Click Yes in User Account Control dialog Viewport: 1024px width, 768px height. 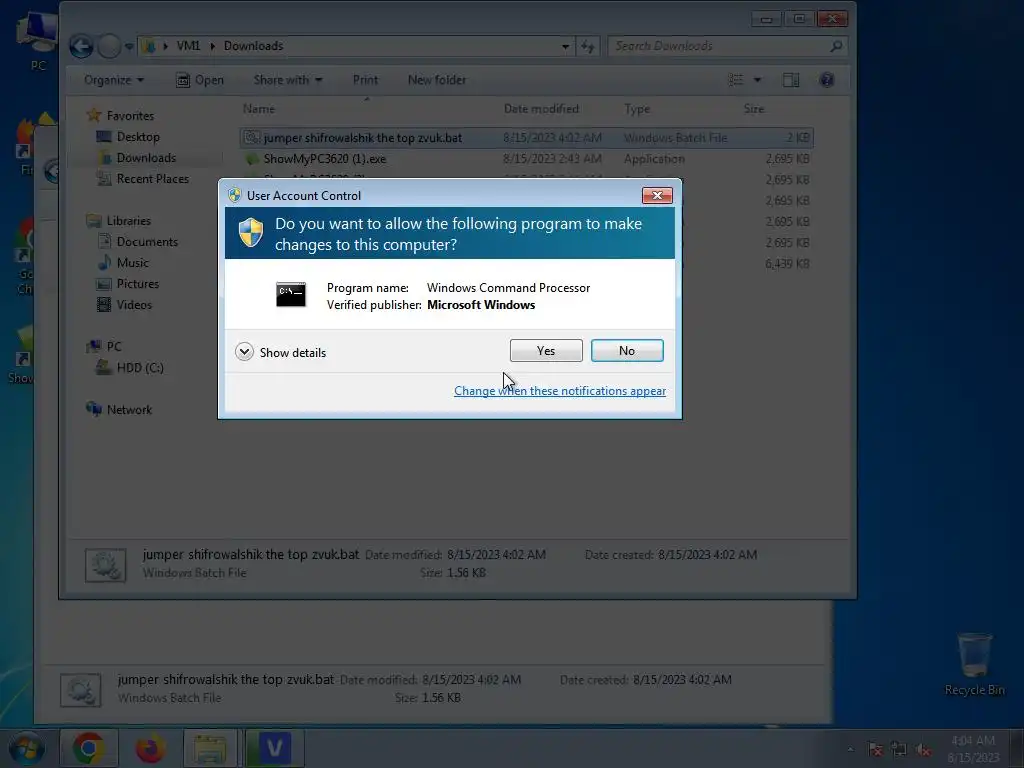point(546,351)
